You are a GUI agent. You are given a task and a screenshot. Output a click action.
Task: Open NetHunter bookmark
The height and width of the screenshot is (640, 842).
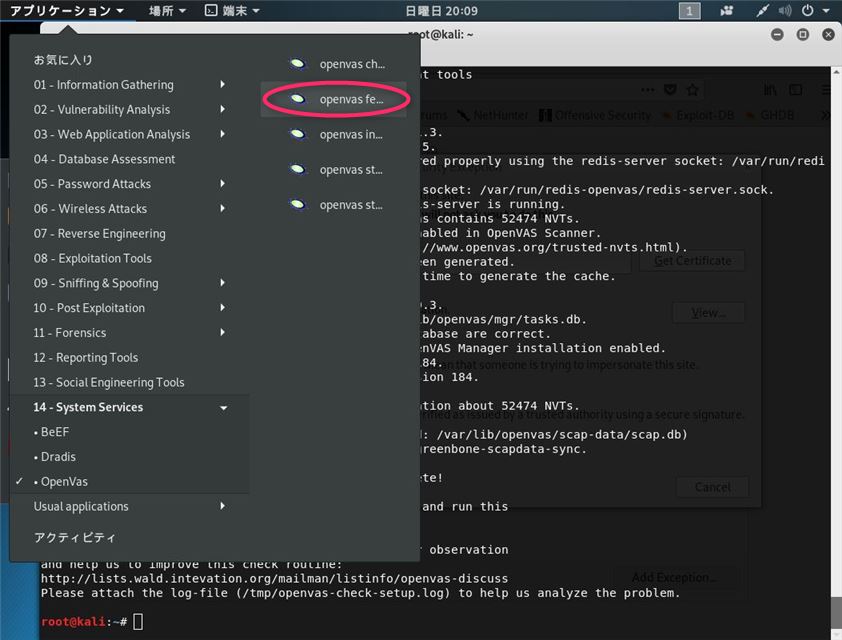pos(493,115)
